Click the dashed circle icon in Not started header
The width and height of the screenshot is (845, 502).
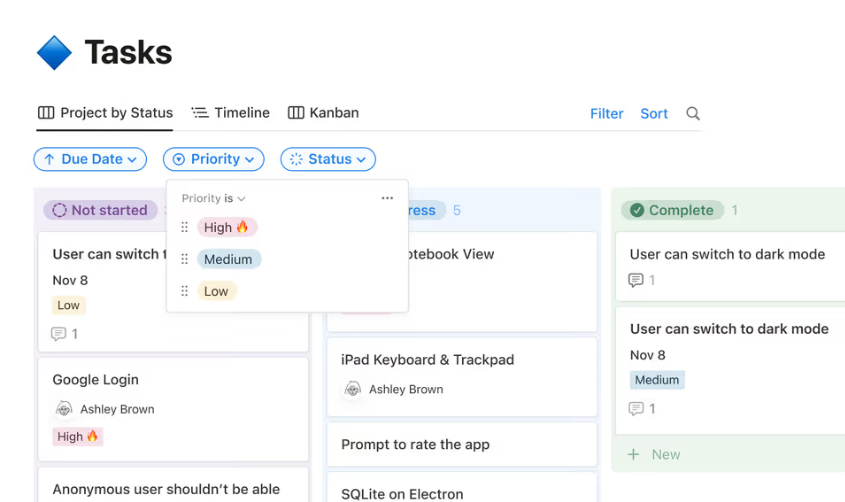[x=59, y=210]
